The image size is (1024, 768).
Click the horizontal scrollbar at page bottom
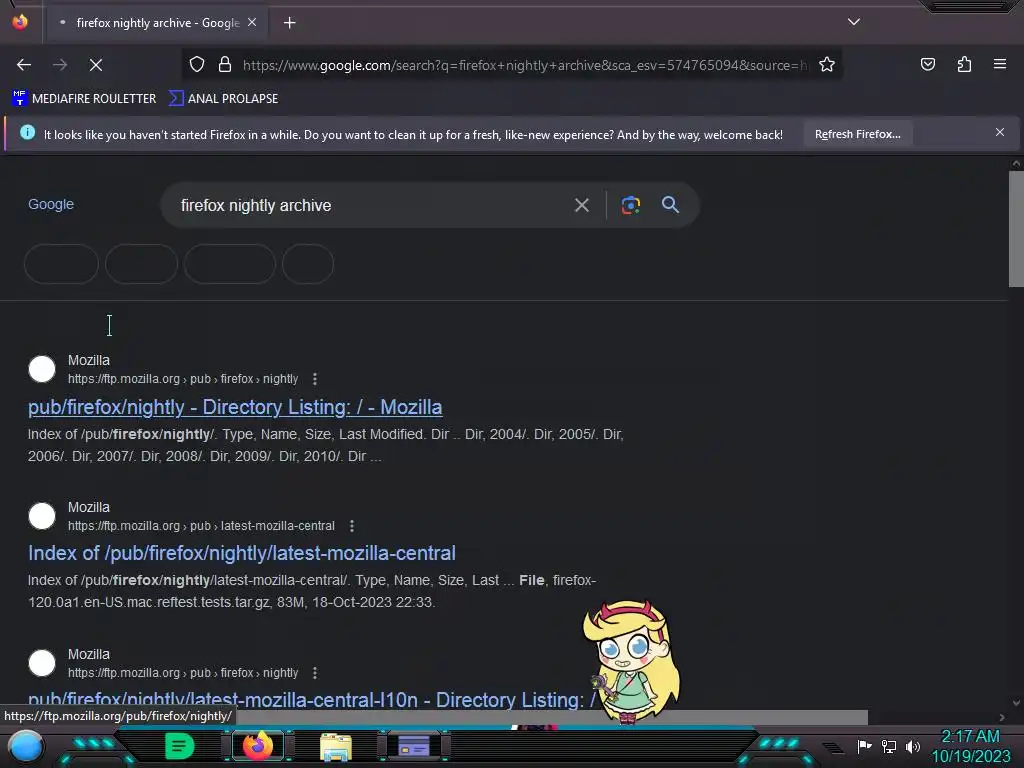[x=552, y=717]
